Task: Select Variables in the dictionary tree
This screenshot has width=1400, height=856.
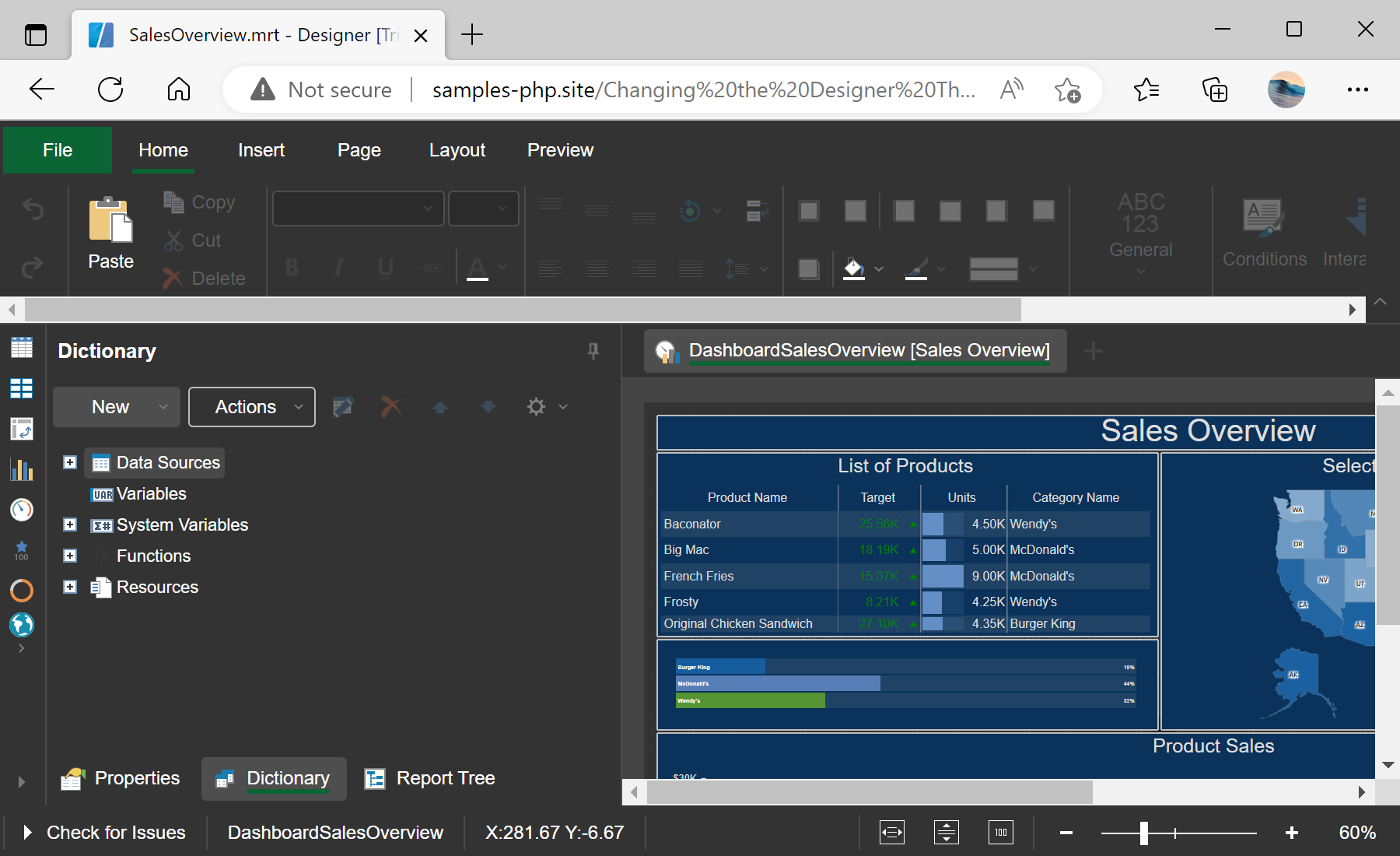Action: pos(152,494)
